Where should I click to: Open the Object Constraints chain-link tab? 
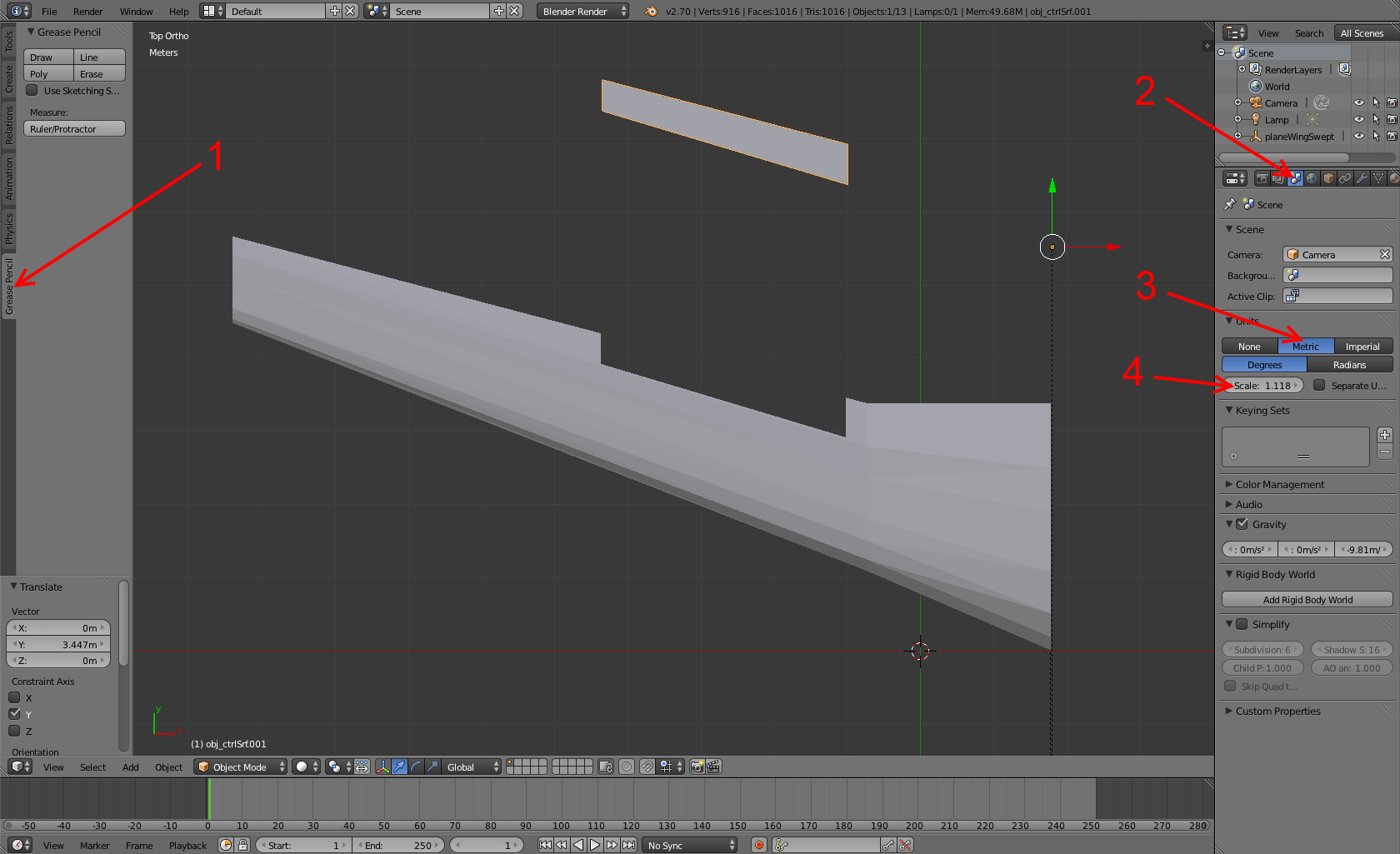[1345, 178]
